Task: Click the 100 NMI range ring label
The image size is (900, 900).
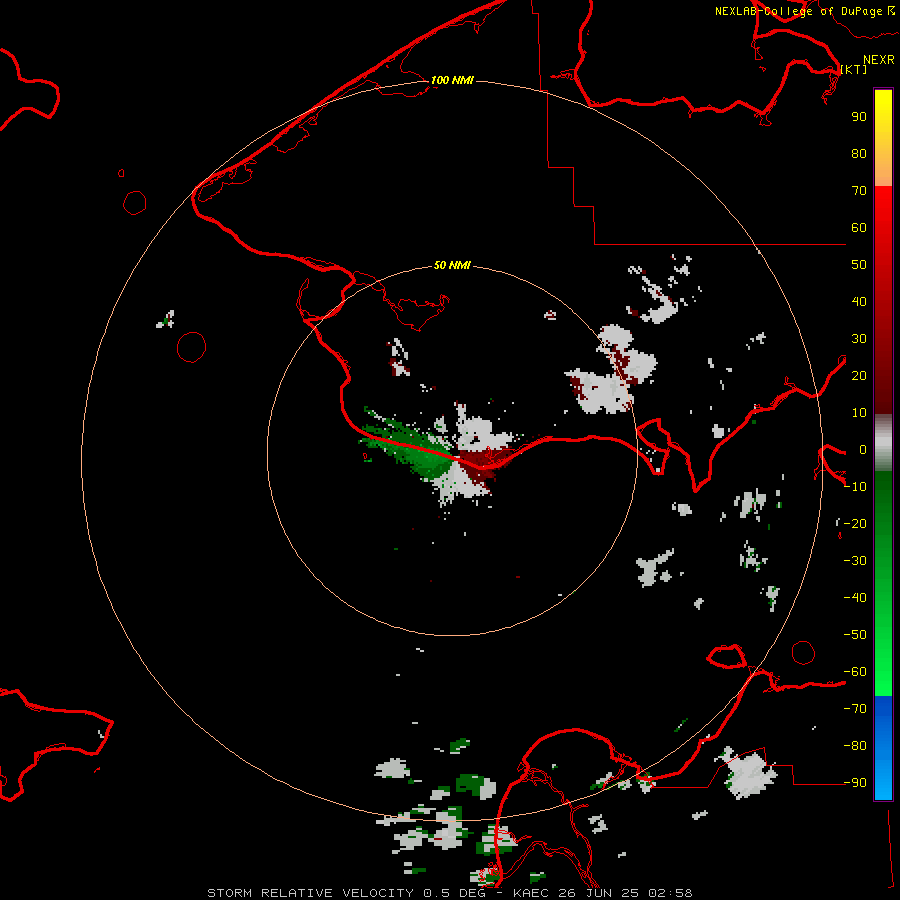Action: tap(452, 80)
